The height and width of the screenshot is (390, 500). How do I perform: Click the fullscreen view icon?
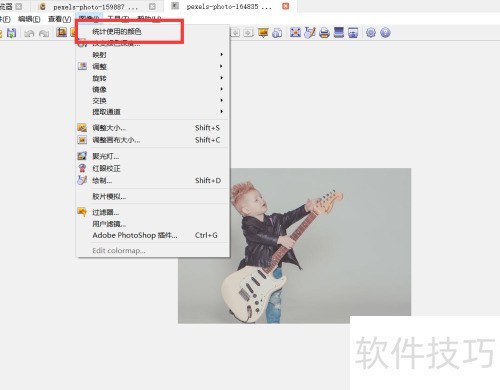tap(295, 33)
